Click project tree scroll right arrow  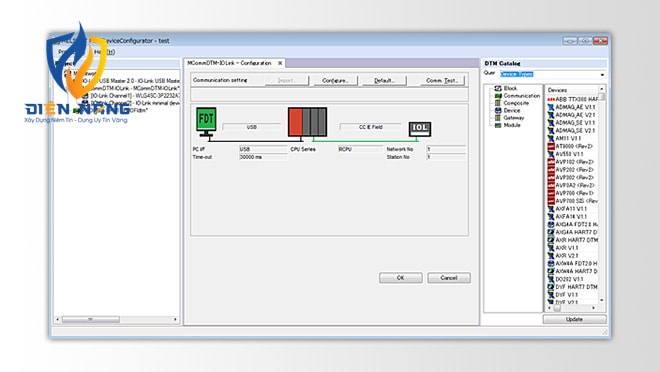pos(176,320)
